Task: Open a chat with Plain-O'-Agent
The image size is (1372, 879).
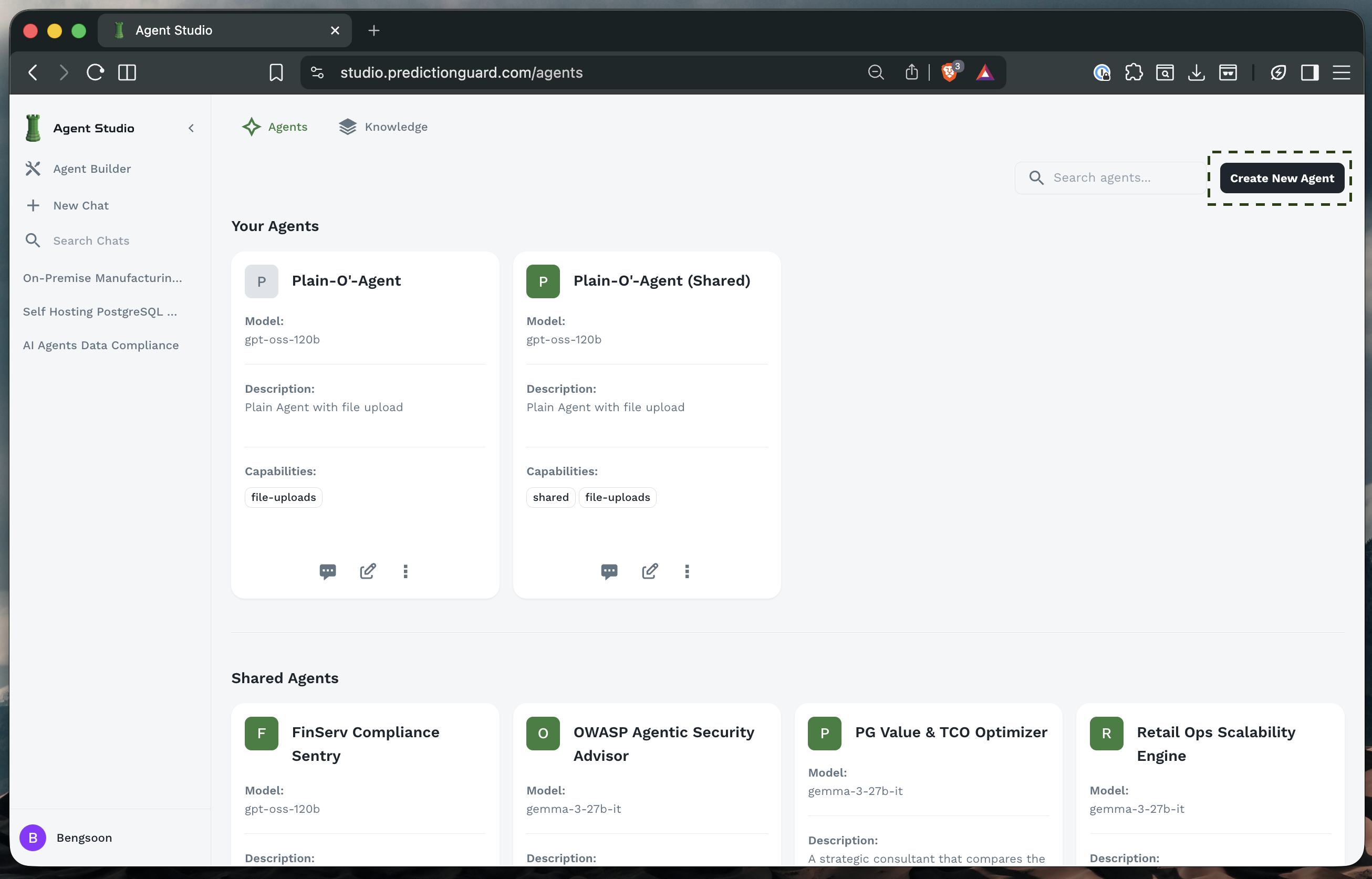Action: [328, 571]
